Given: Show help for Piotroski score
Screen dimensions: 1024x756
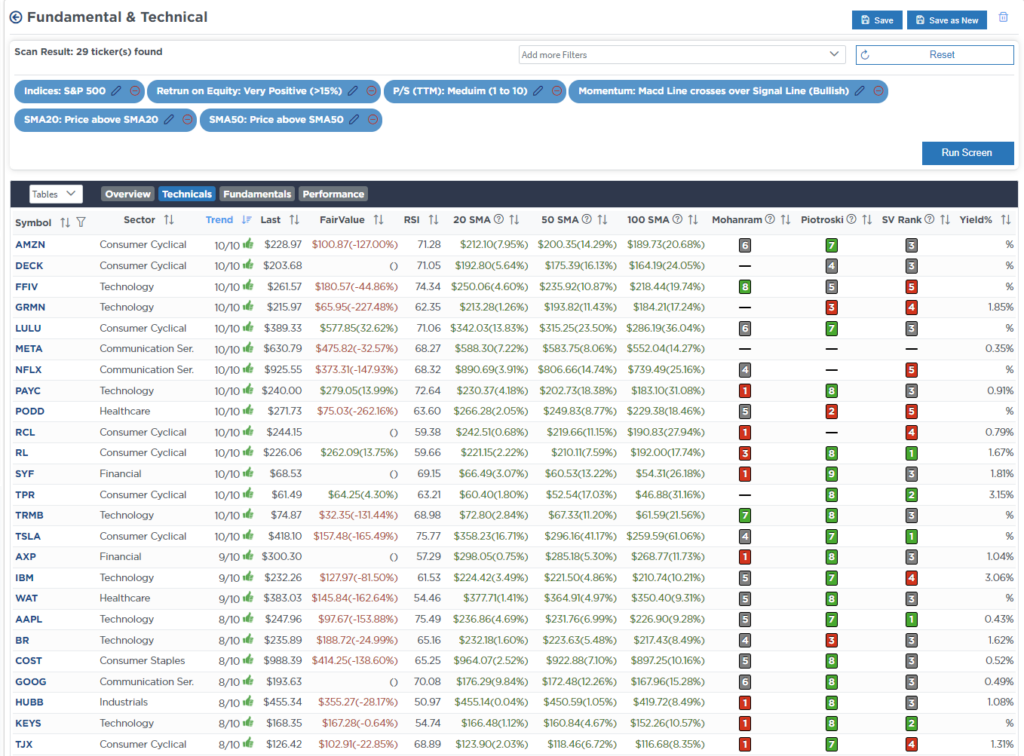Looking at the screenshot, I should click(852, 219).
